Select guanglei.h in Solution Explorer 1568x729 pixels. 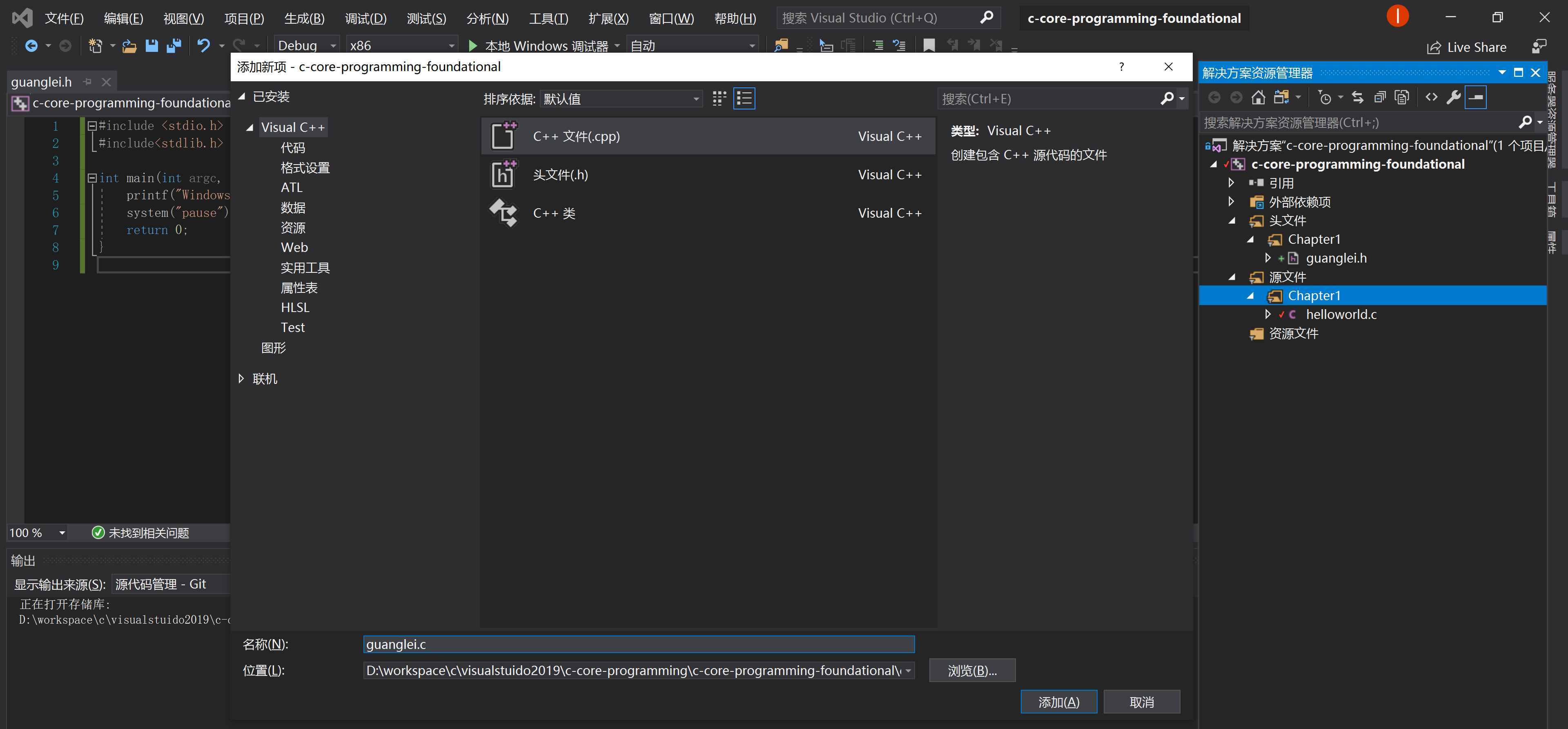tap(1336, 258)
